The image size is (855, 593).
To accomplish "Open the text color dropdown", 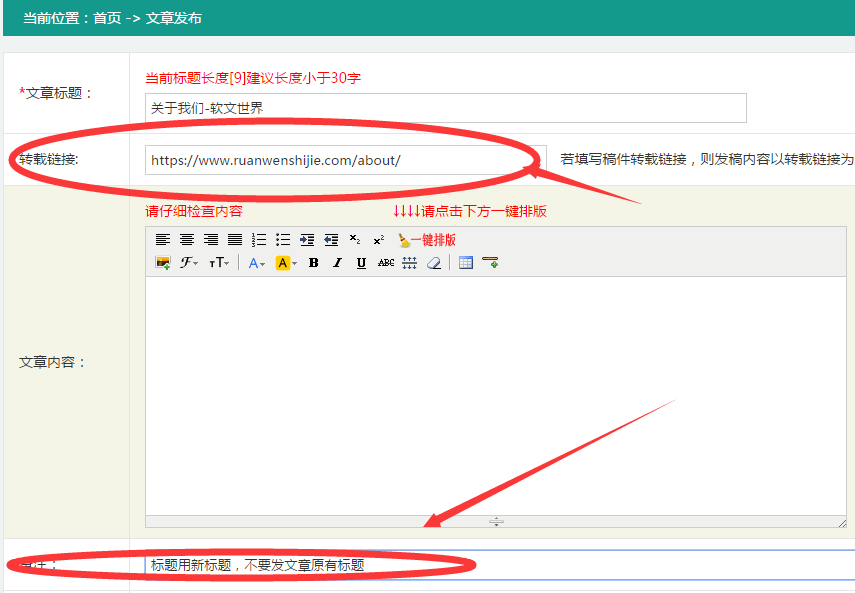I will (257, 263).
